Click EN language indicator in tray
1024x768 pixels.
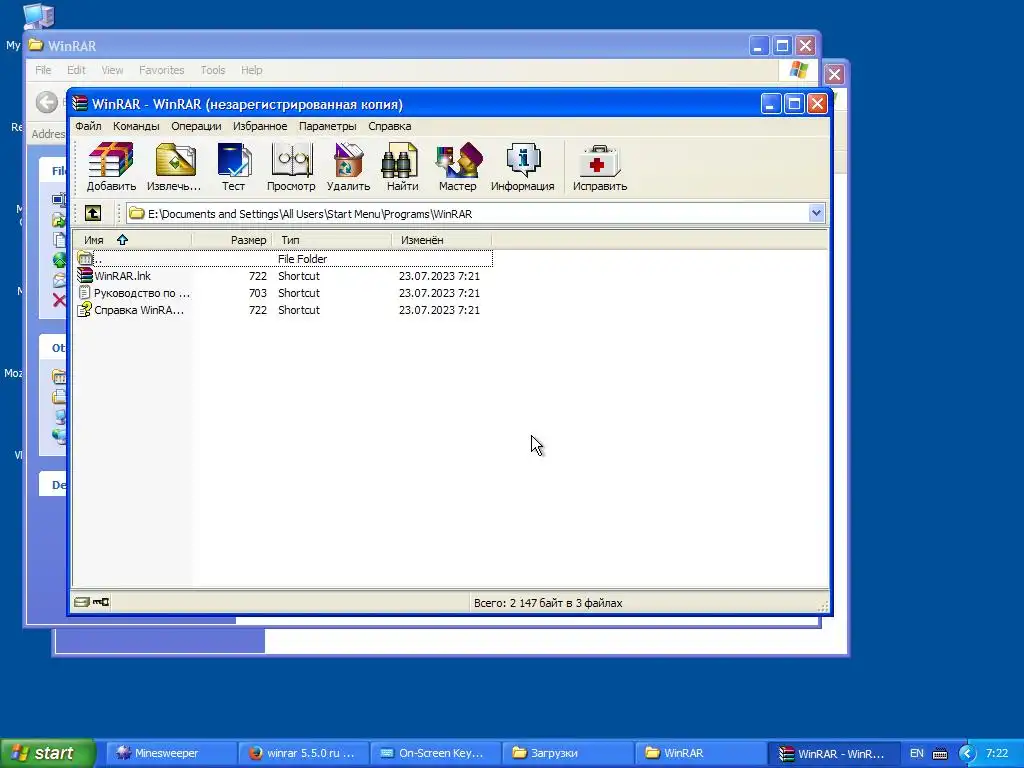point(917,753)
